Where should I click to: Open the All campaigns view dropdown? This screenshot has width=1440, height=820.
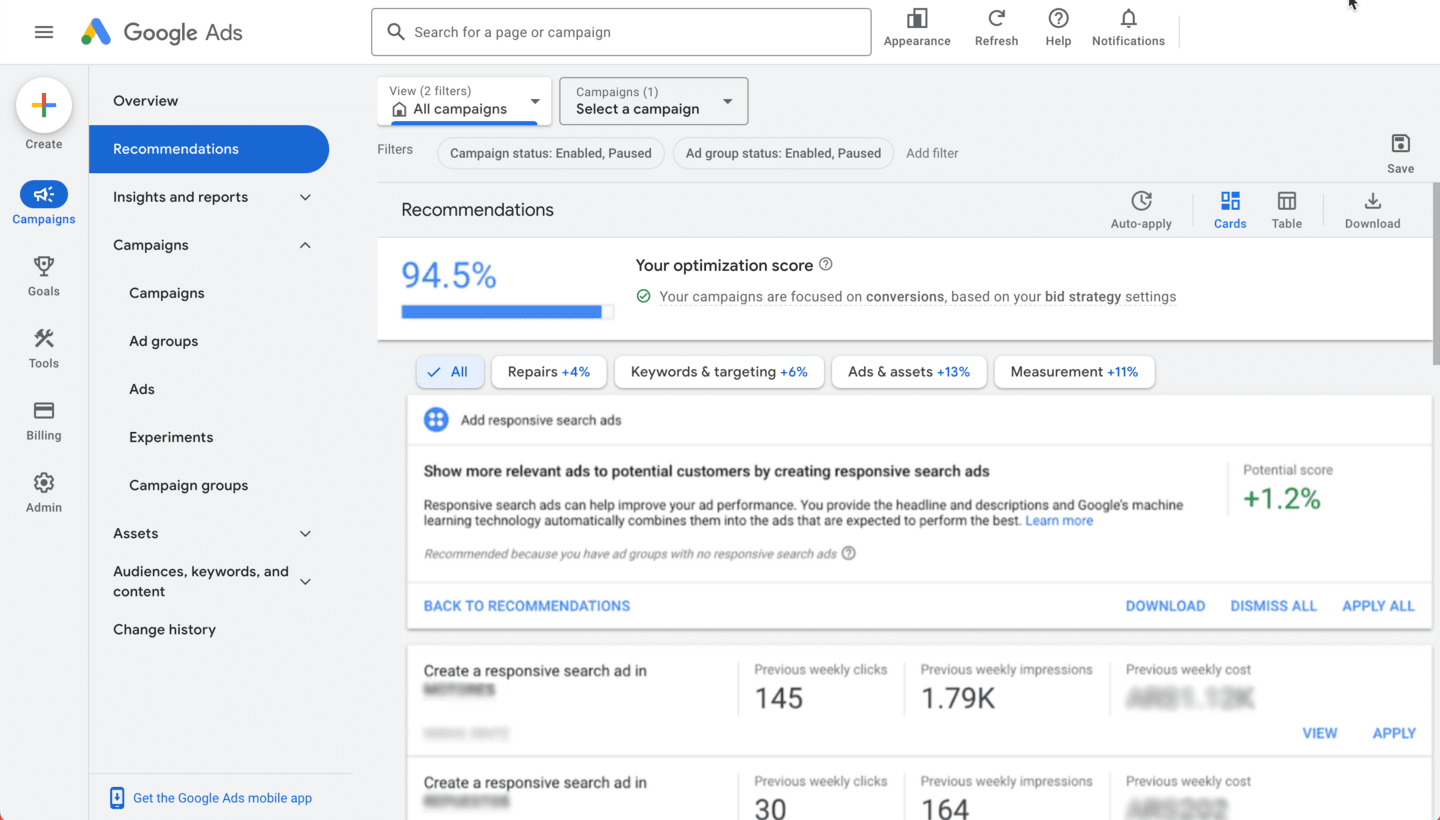(x=464, y=101)
